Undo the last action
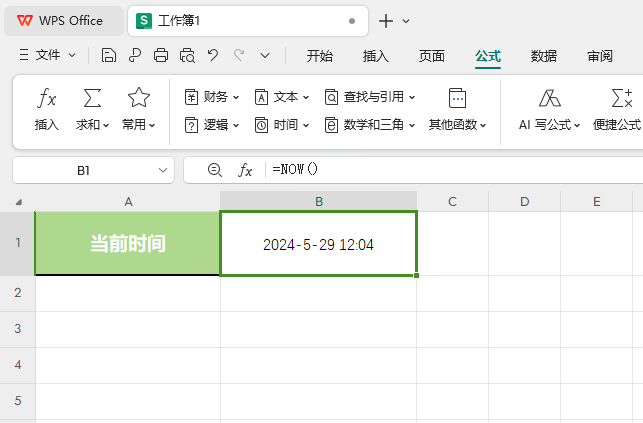Viewport: 643px width, 423px height. coord(213,55)
